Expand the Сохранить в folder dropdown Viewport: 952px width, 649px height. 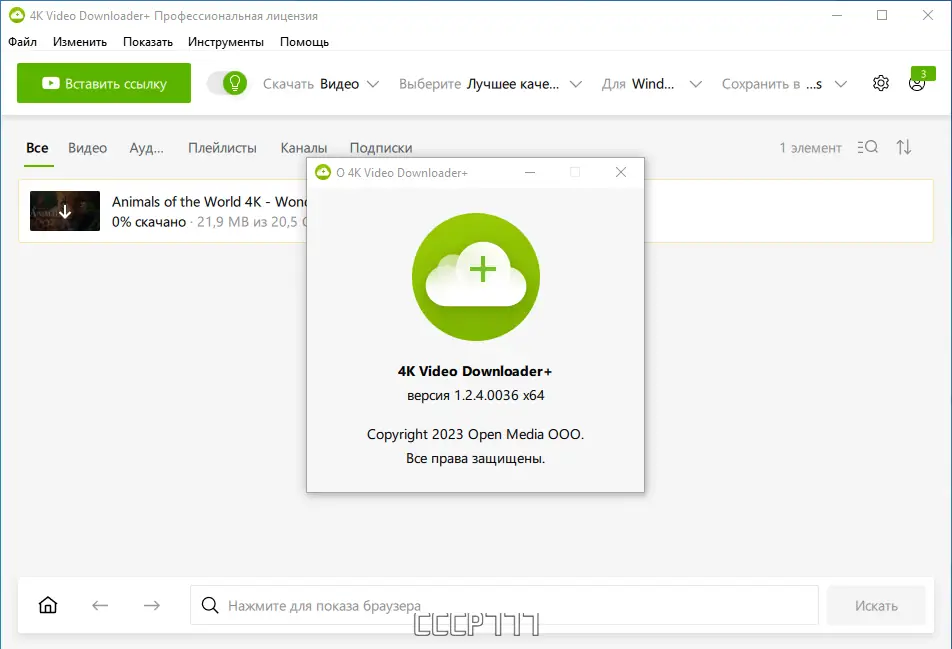click(784, 84)
